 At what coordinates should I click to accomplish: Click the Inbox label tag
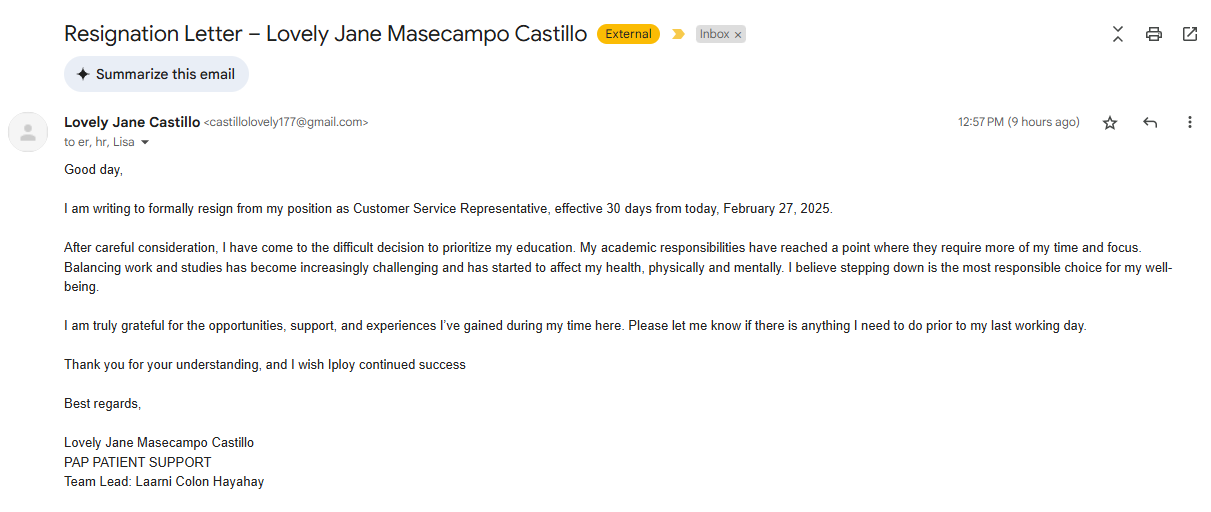pos(714,34)
